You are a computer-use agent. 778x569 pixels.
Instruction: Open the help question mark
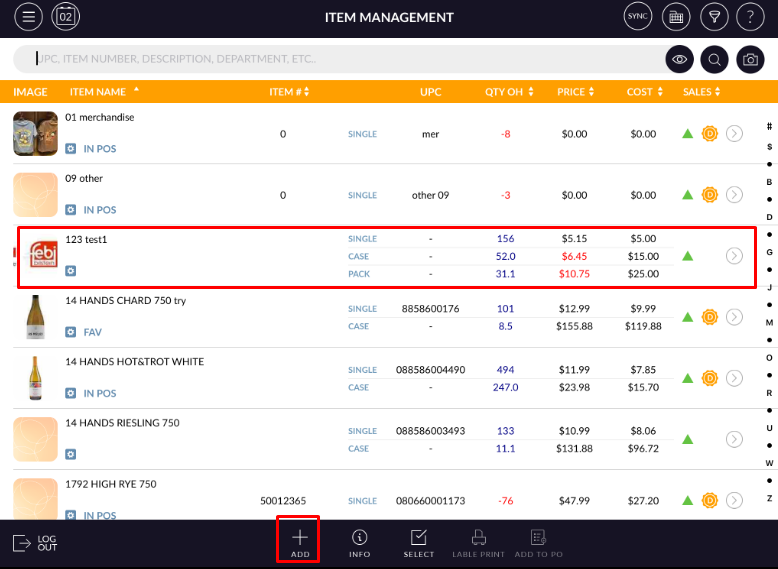pos(750,17)
